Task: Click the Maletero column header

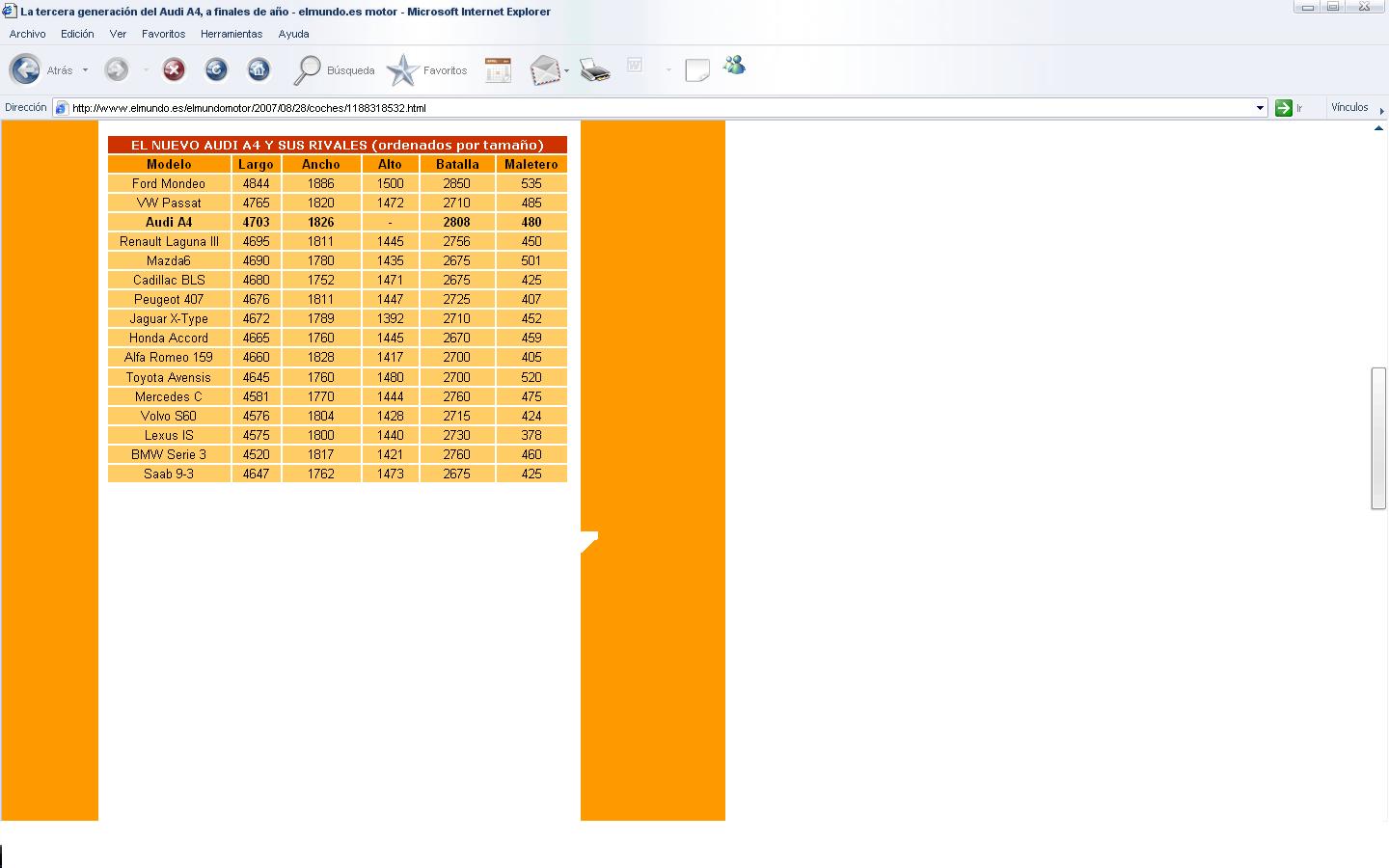Action: pos(531,164)
